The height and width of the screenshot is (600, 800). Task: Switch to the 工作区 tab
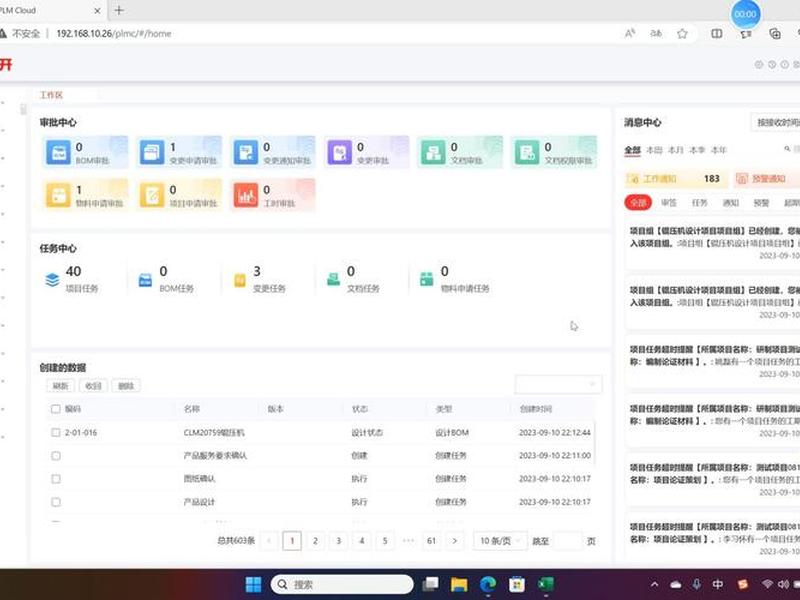click(x=51, y=95)
